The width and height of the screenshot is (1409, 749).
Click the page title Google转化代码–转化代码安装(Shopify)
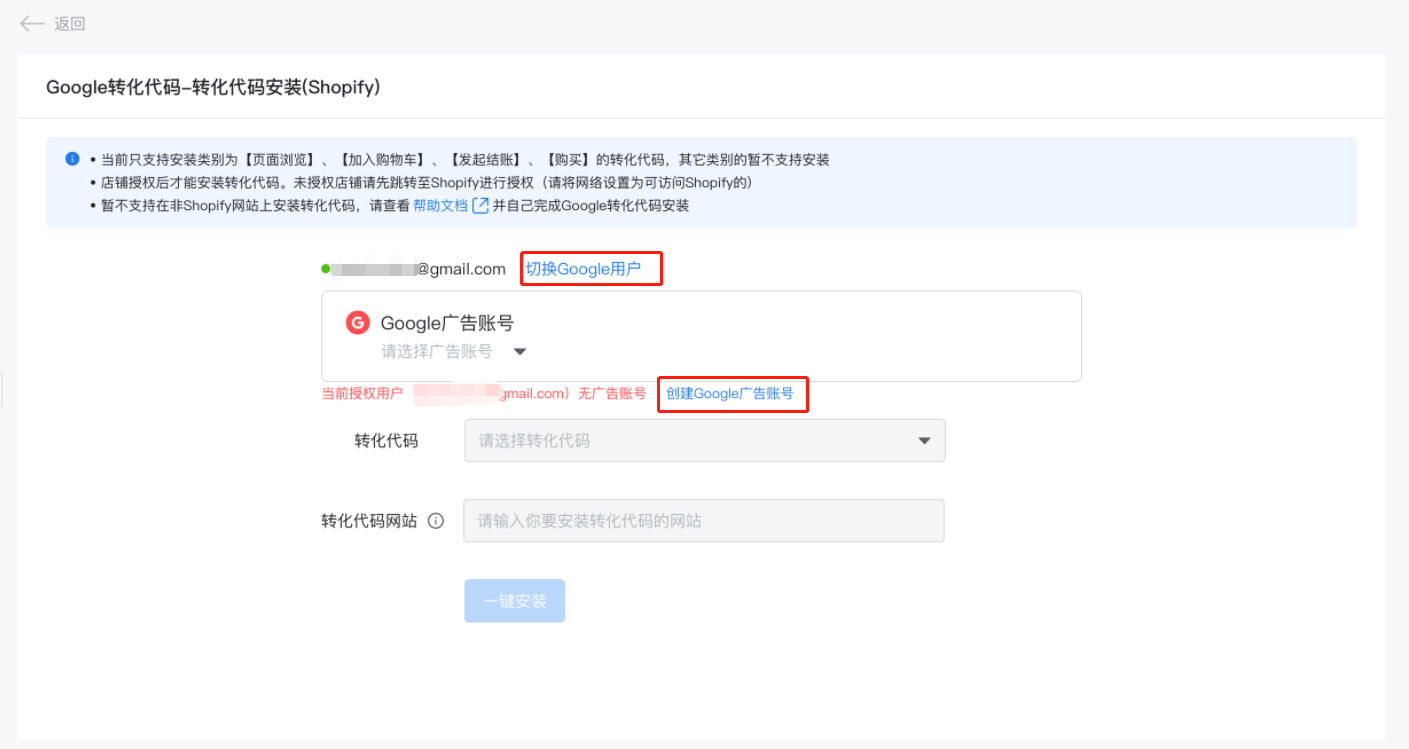[x=213, y=87]
